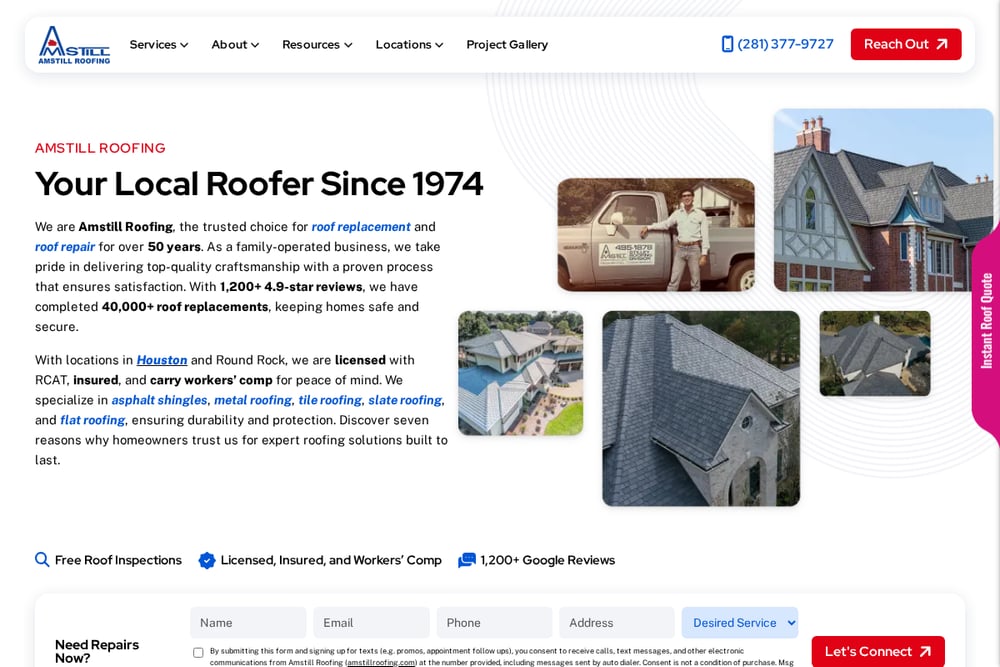Click 'Licensed, Insured, and Workers' Comp' text

[x=331, y=560]
